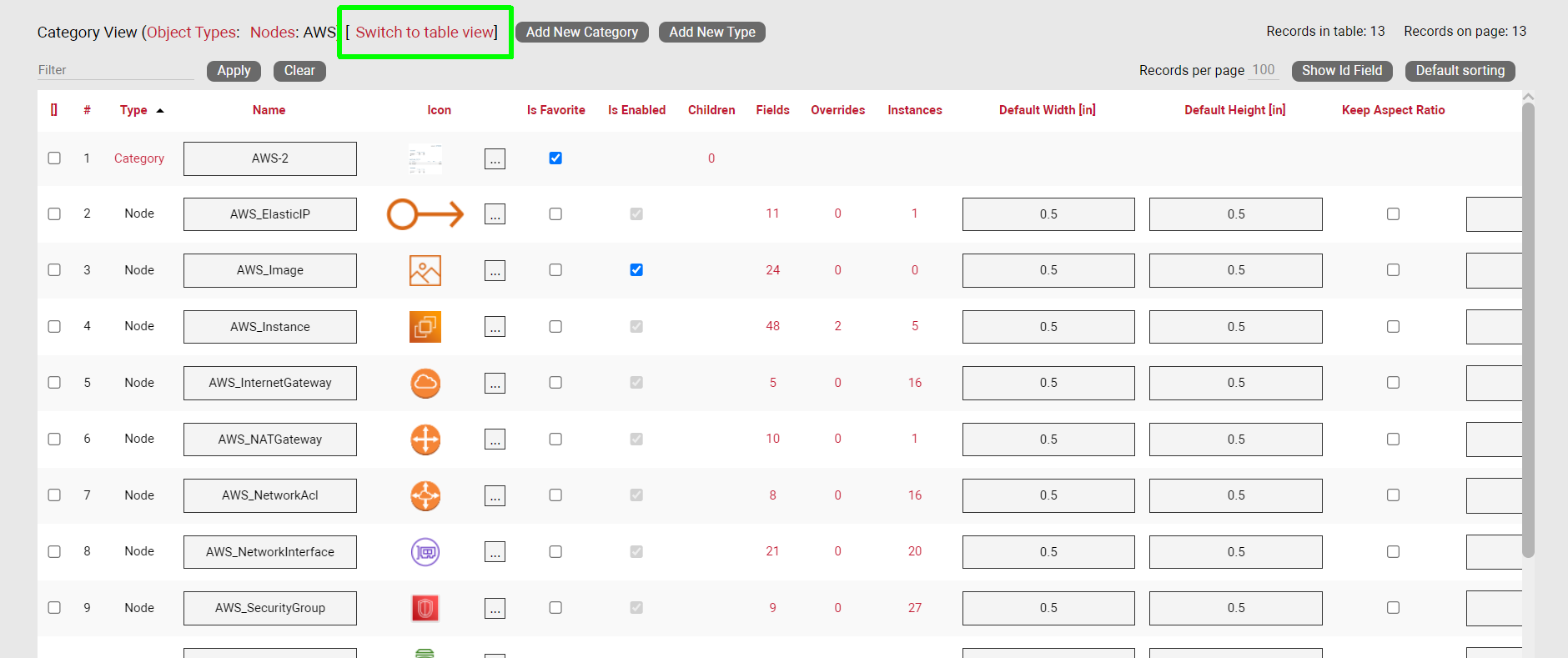This screenshot has height=658, width=1568.
Task: Click the AWS_ElasticIP arrow icon
Action: (x=425, y=214)
